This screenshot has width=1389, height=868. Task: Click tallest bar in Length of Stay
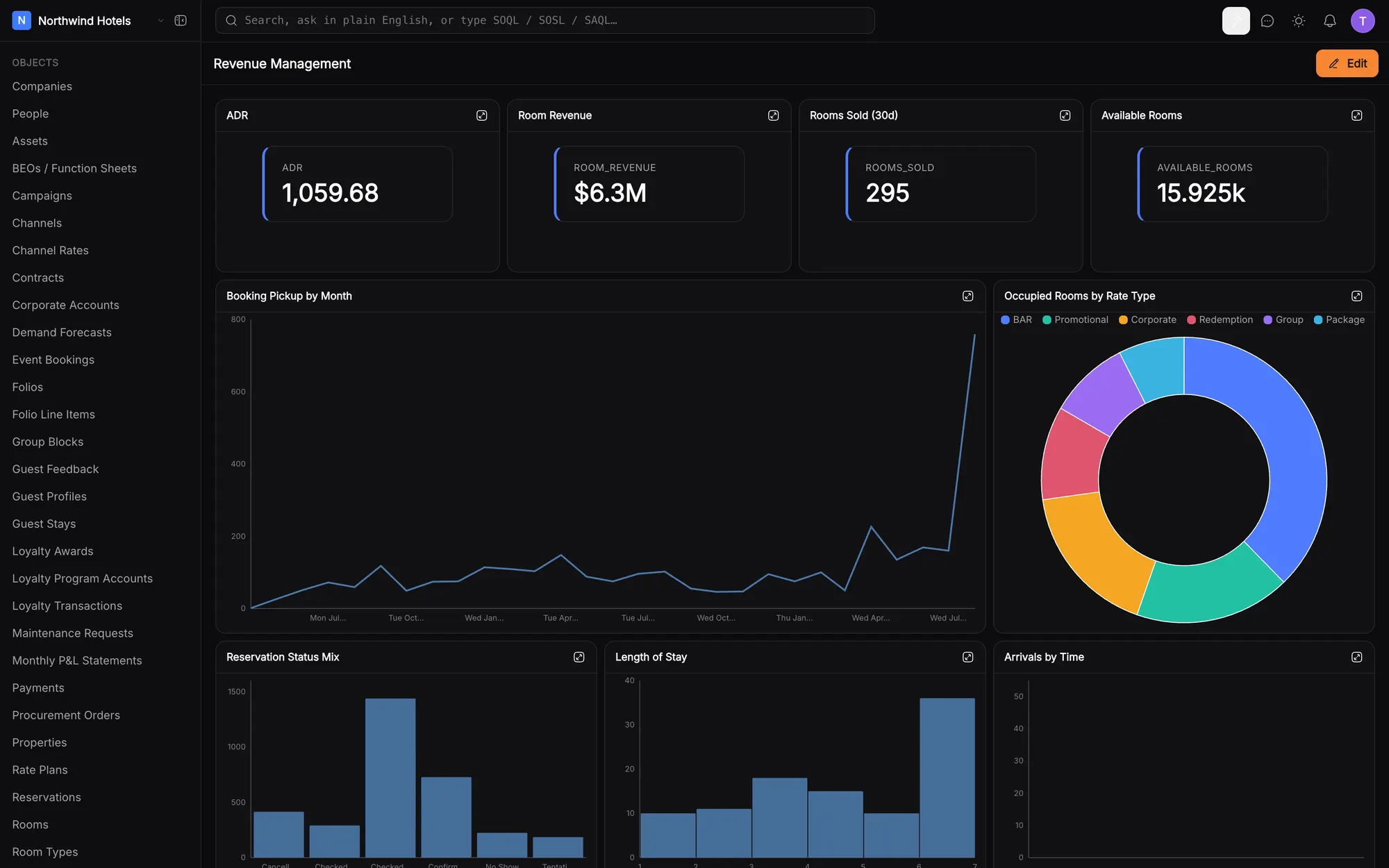tap(947, 778)
